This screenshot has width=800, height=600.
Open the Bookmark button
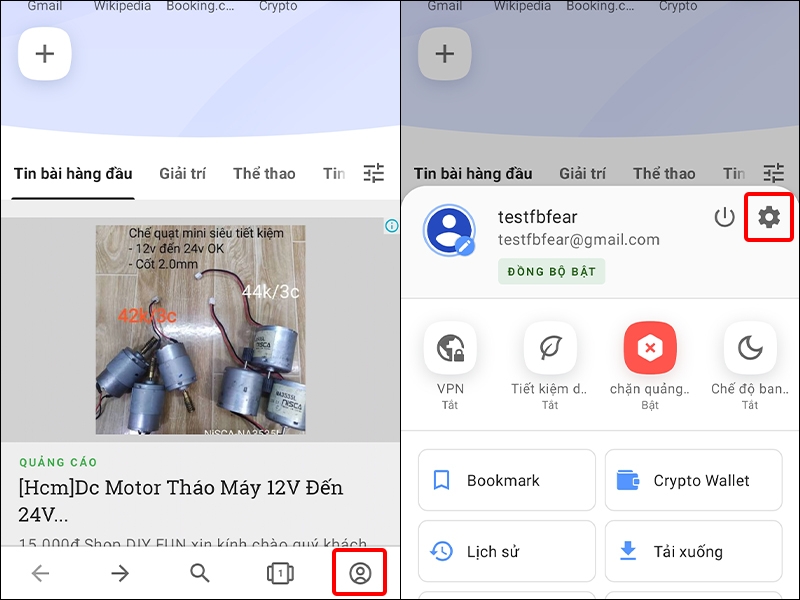point(507,480)
